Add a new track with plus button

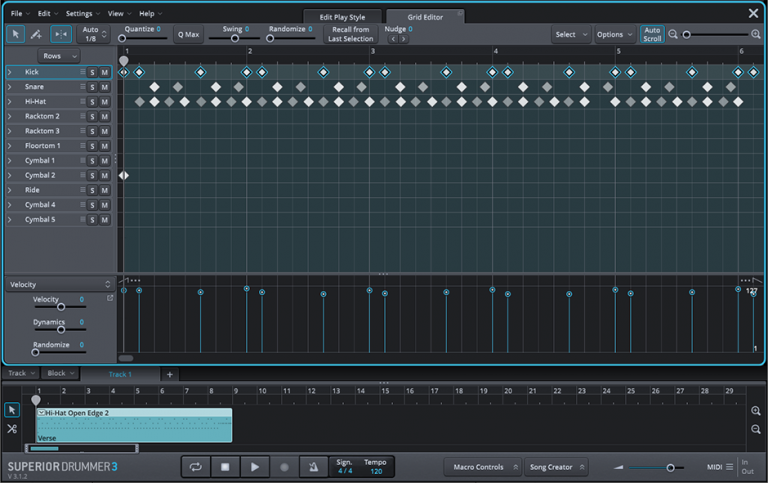point(170,374)
